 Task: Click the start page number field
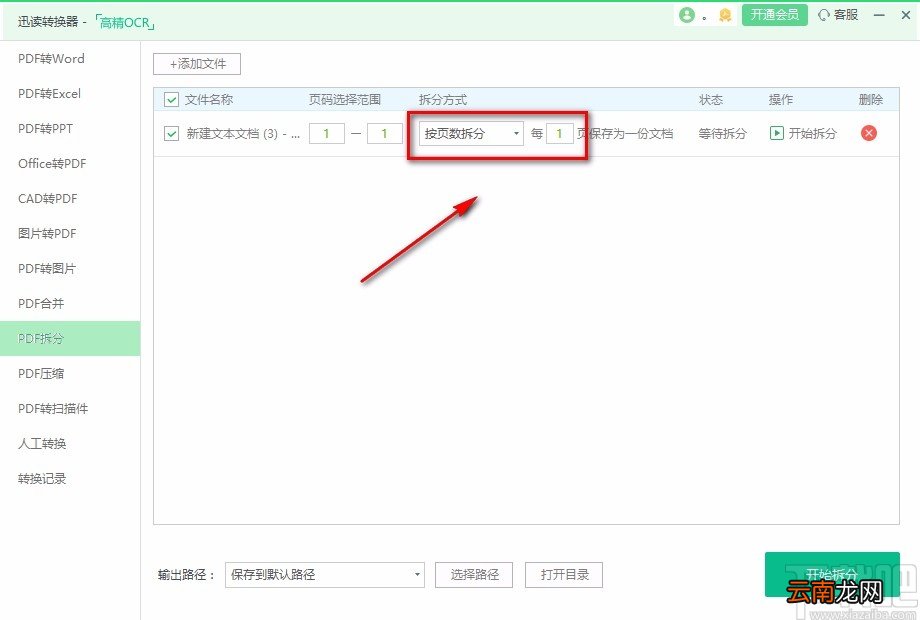[x=327, y=134]
